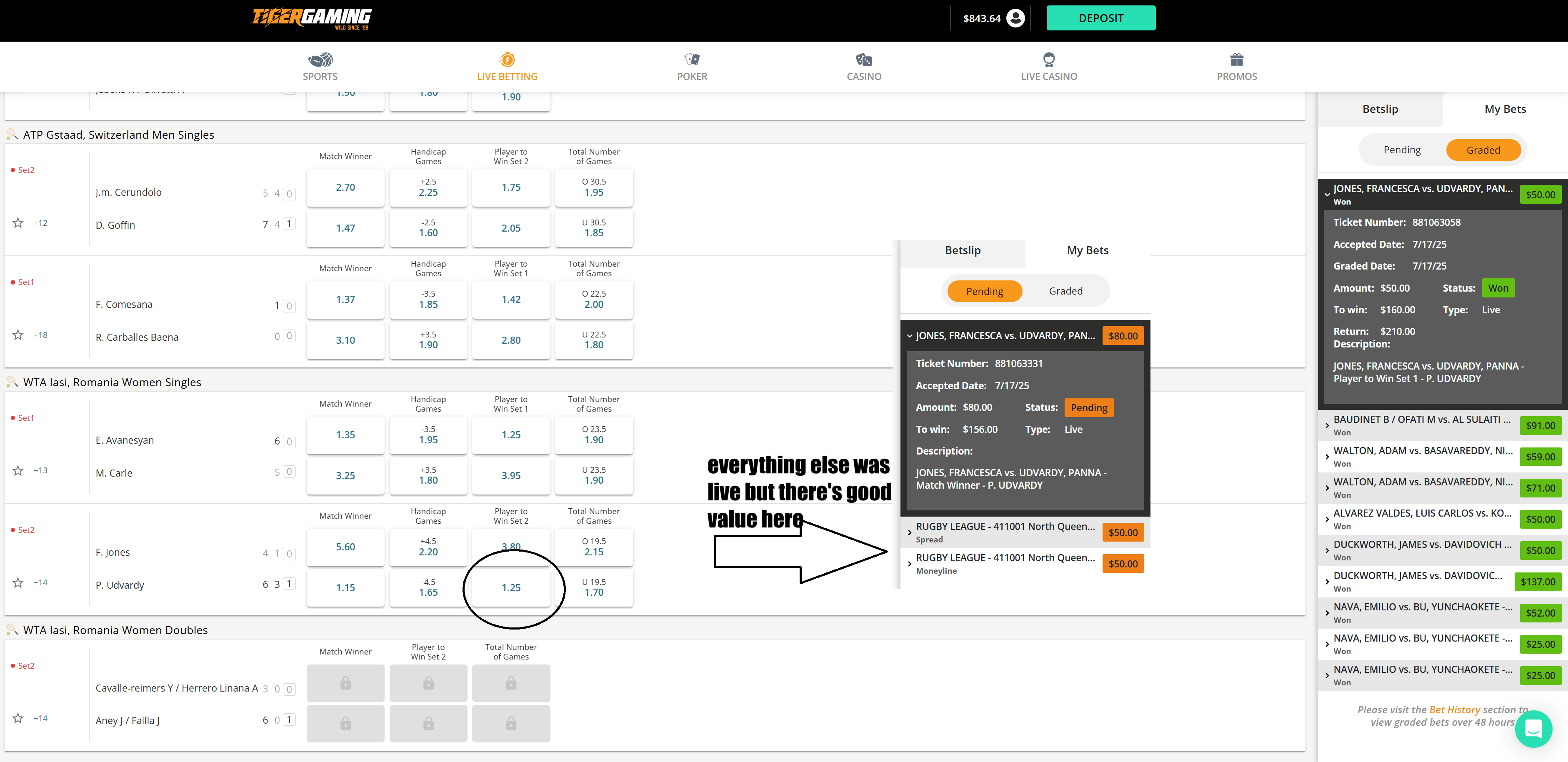This screenshot has width=1568, height=762.
Task: Click the $843.64 account balance
Action: [981, 18]
